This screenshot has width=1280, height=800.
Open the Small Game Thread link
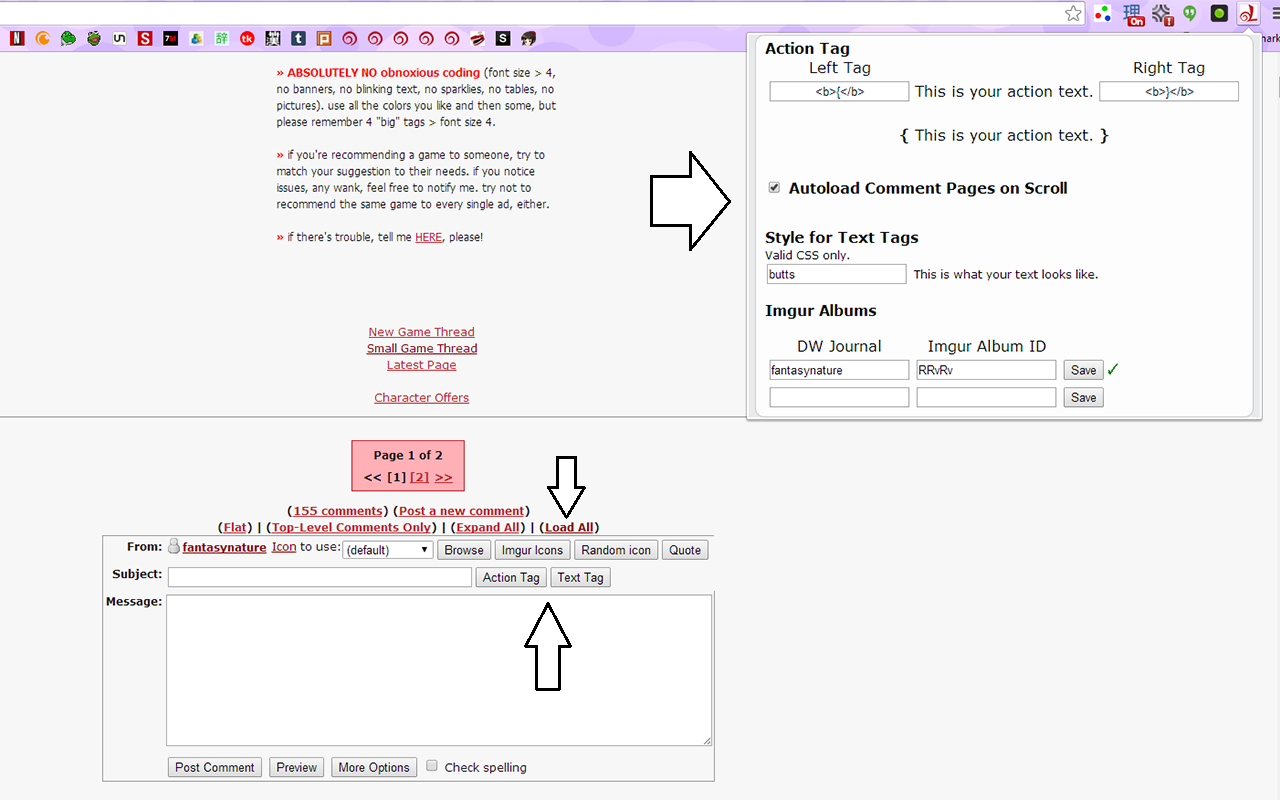(422, 348)
